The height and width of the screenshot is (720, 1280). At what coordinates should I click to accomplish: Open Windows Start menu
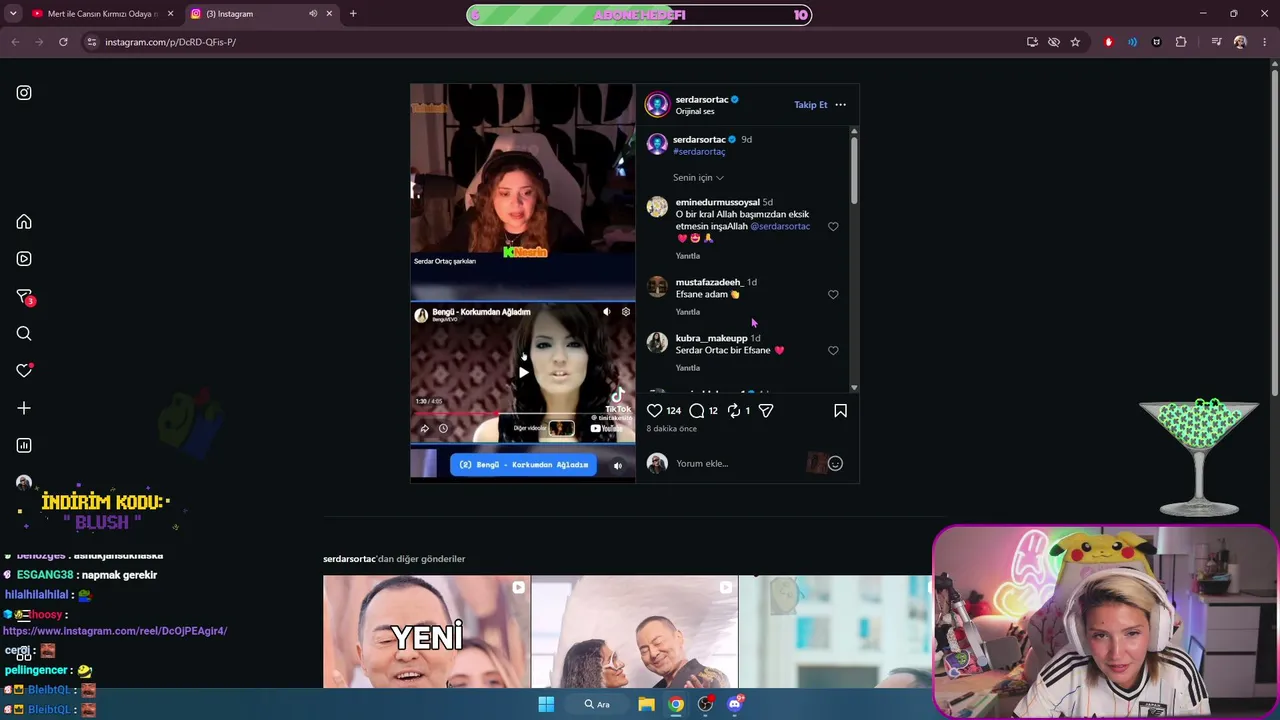(x=546, y=704)
